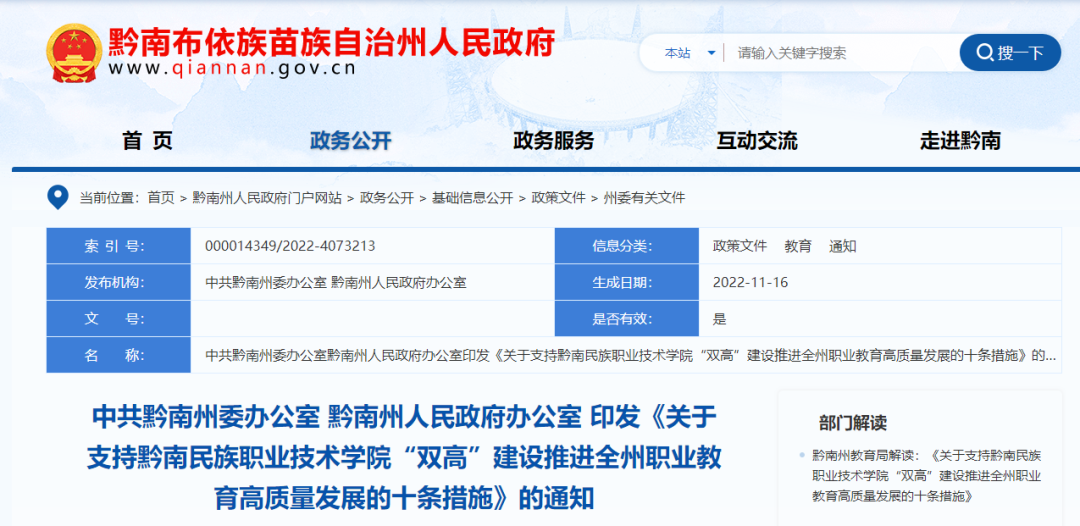
Task: Open the 首页 navigation tab
Action: (x=147, y=141)
